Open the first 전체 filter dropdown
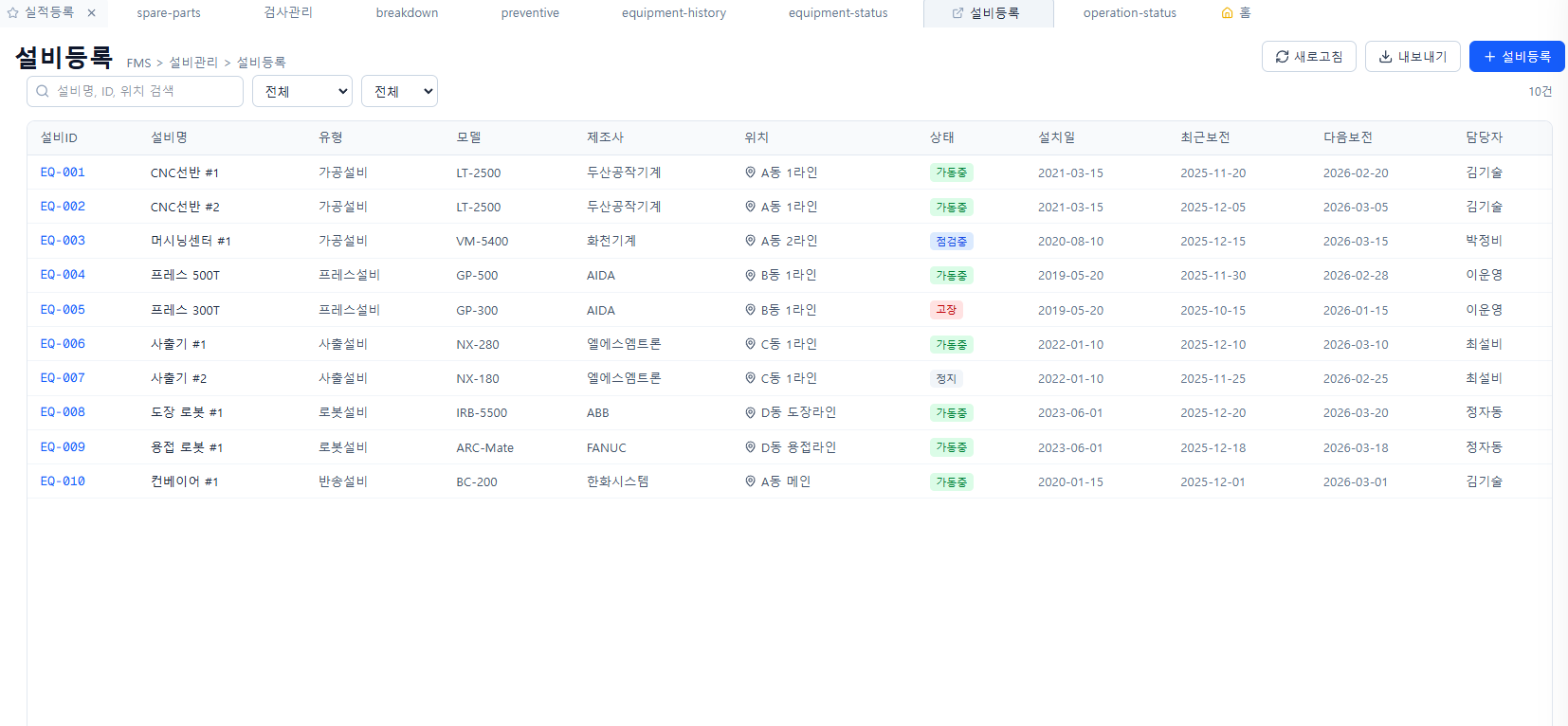1568x726 pixels. pyautogui.click(x=301, y=92)
